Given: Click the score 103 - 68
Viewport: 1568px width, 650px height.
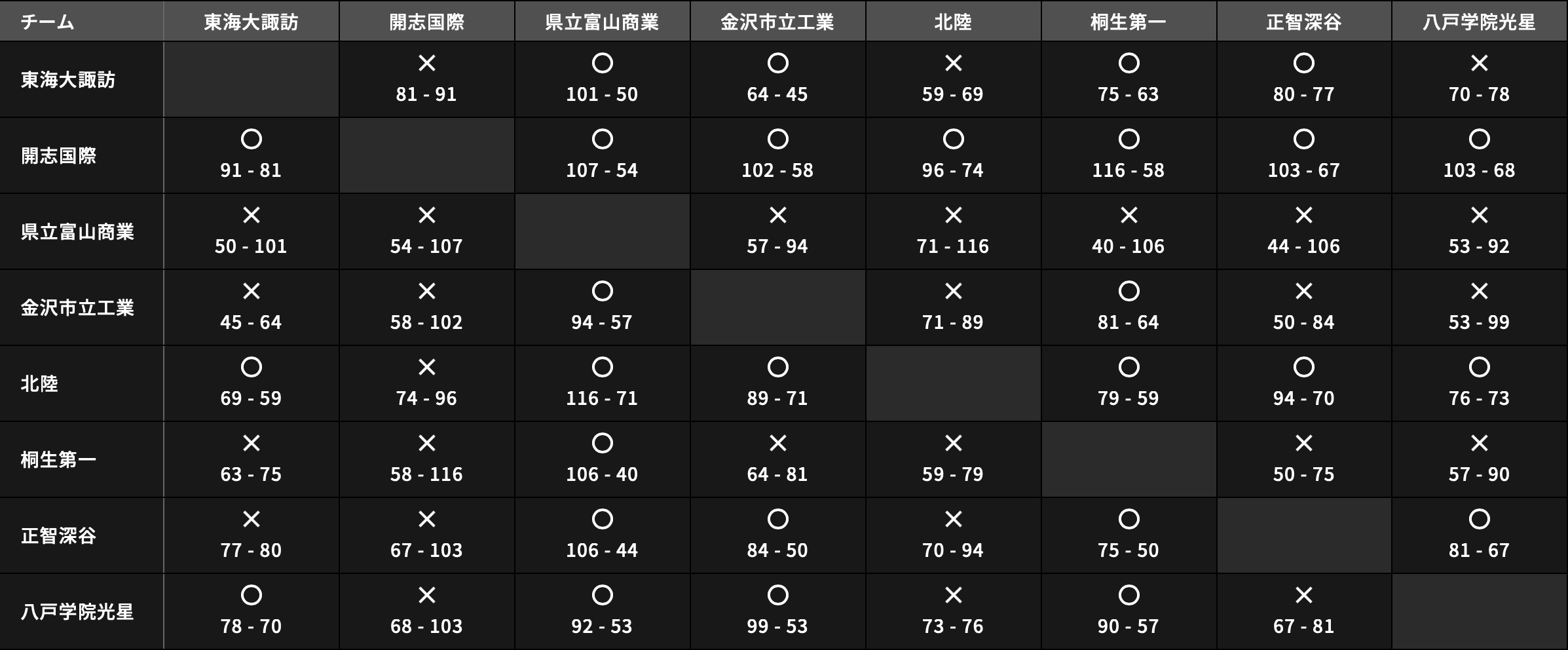Looking at the screenshot, I should [x=1479, y=170].
